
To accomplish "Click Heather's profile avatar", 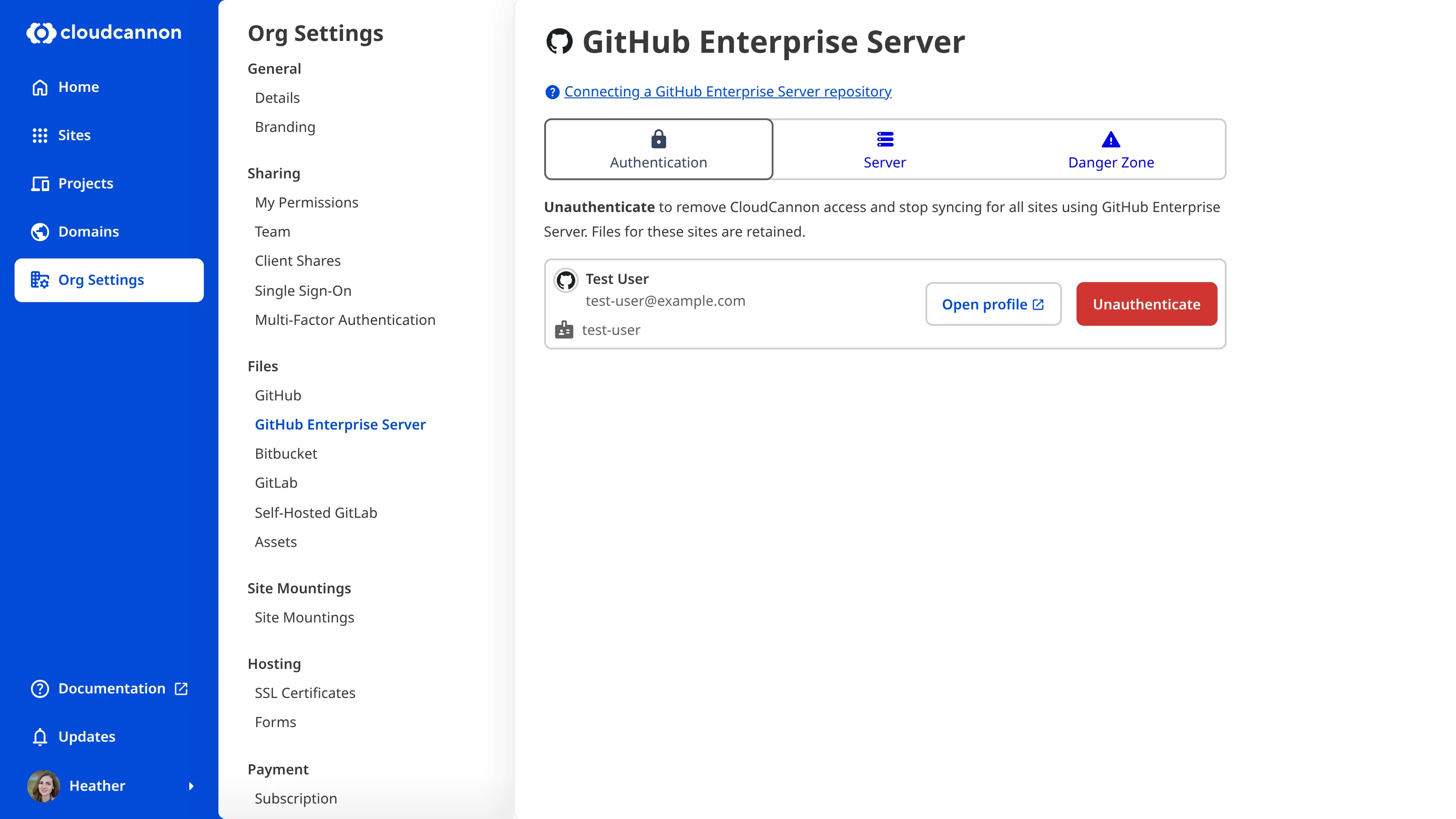I will click(44, 786).
